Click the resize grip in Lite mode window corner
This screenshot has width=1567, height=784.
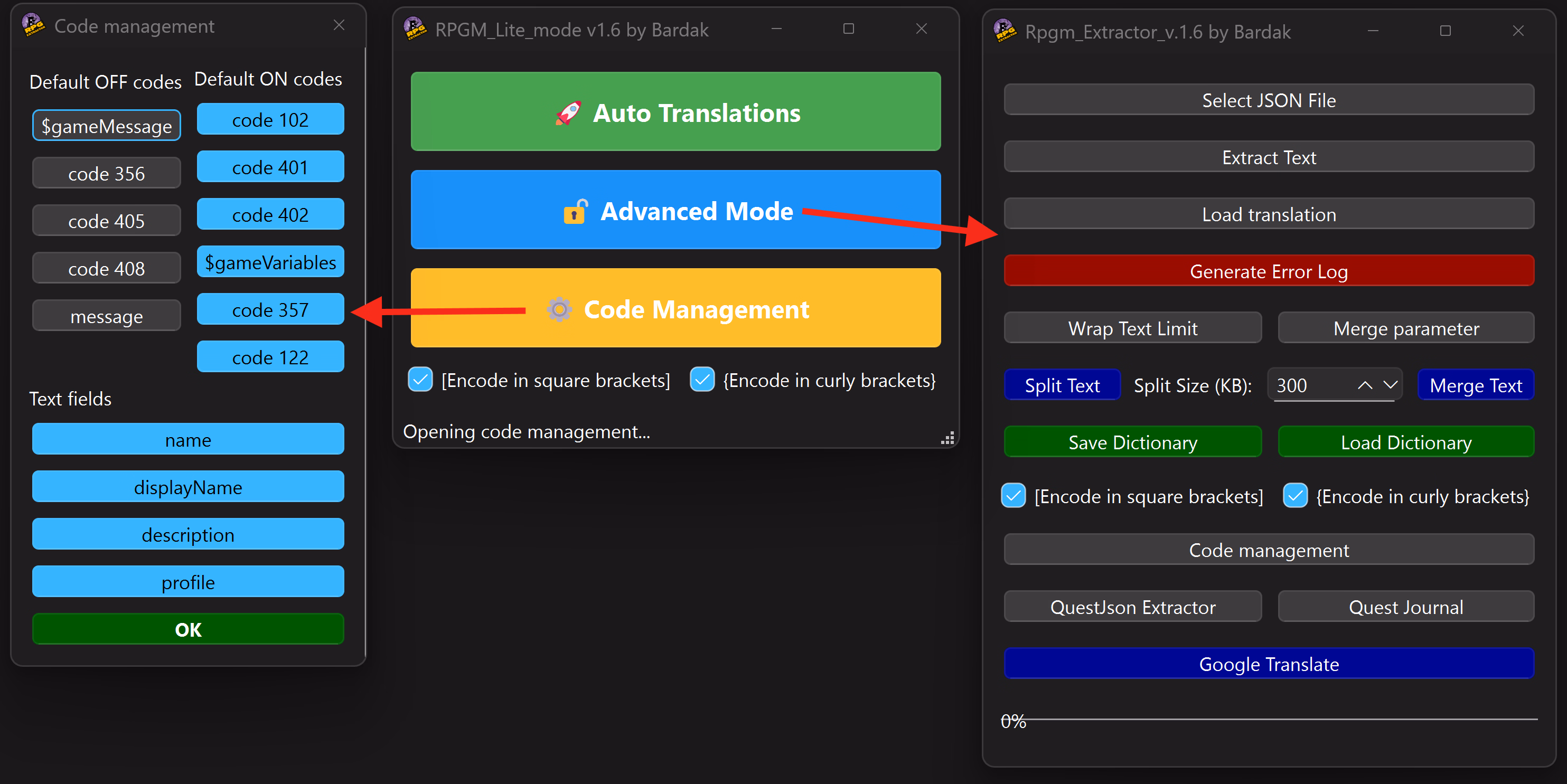[x=947, y=439]
